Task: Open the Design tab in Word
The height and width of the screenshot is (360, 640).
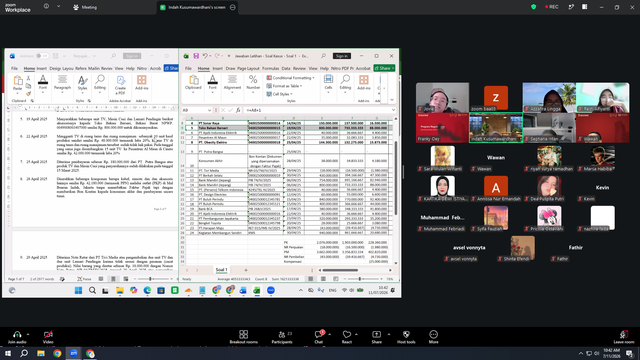Action: click(x=55, y=68)
